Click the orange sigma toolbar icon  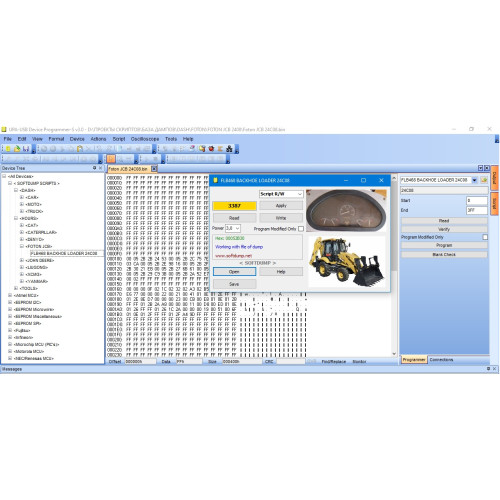point(220,149)
